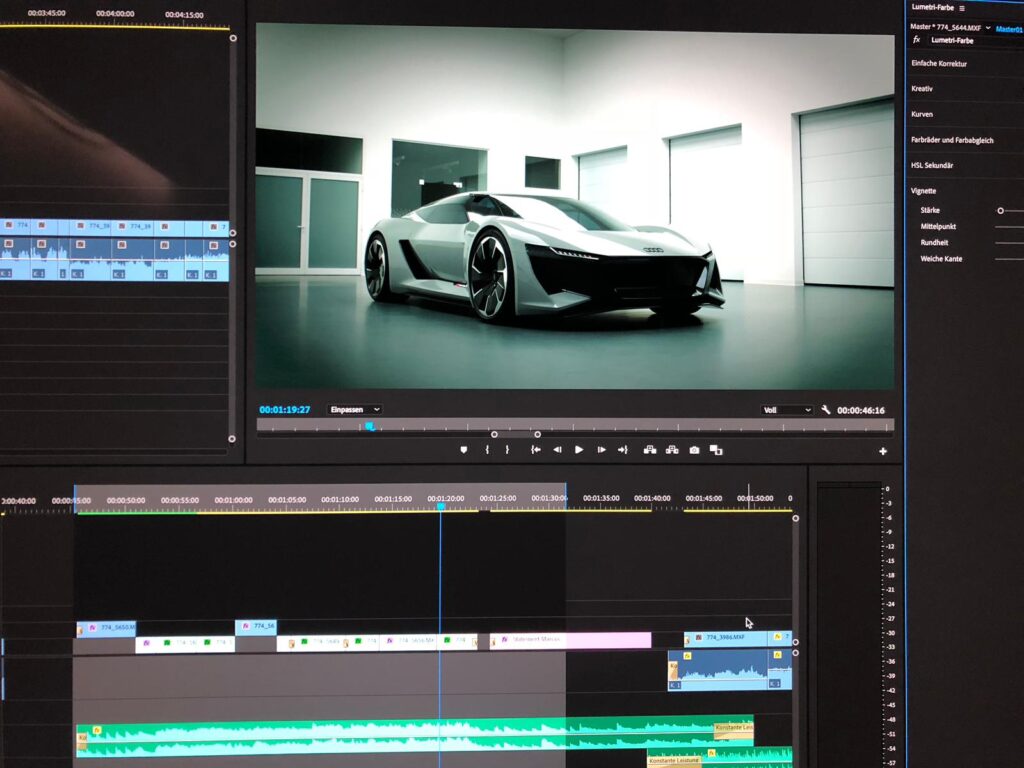
Task: Click the fx badge on clip 774_56
Action: [x=246, y=626]
